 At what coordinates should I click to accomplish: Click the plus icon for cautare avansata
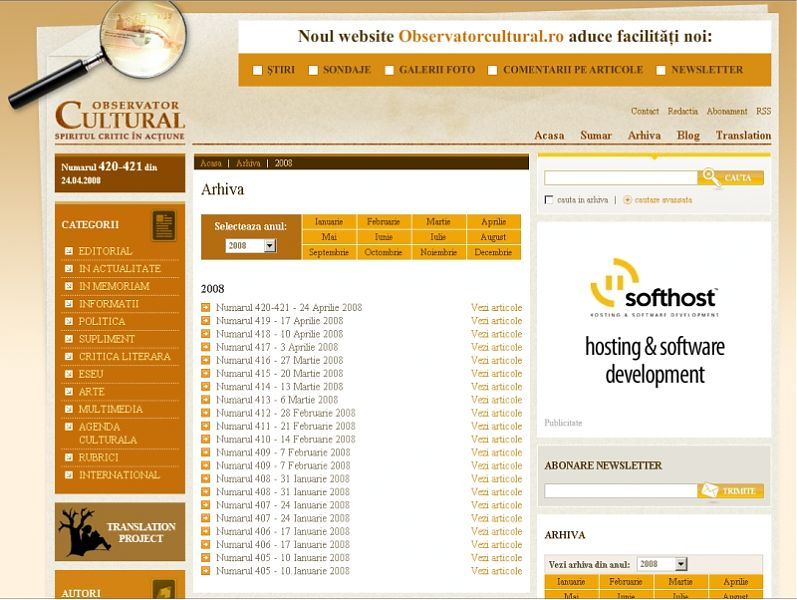coord(627,200)
